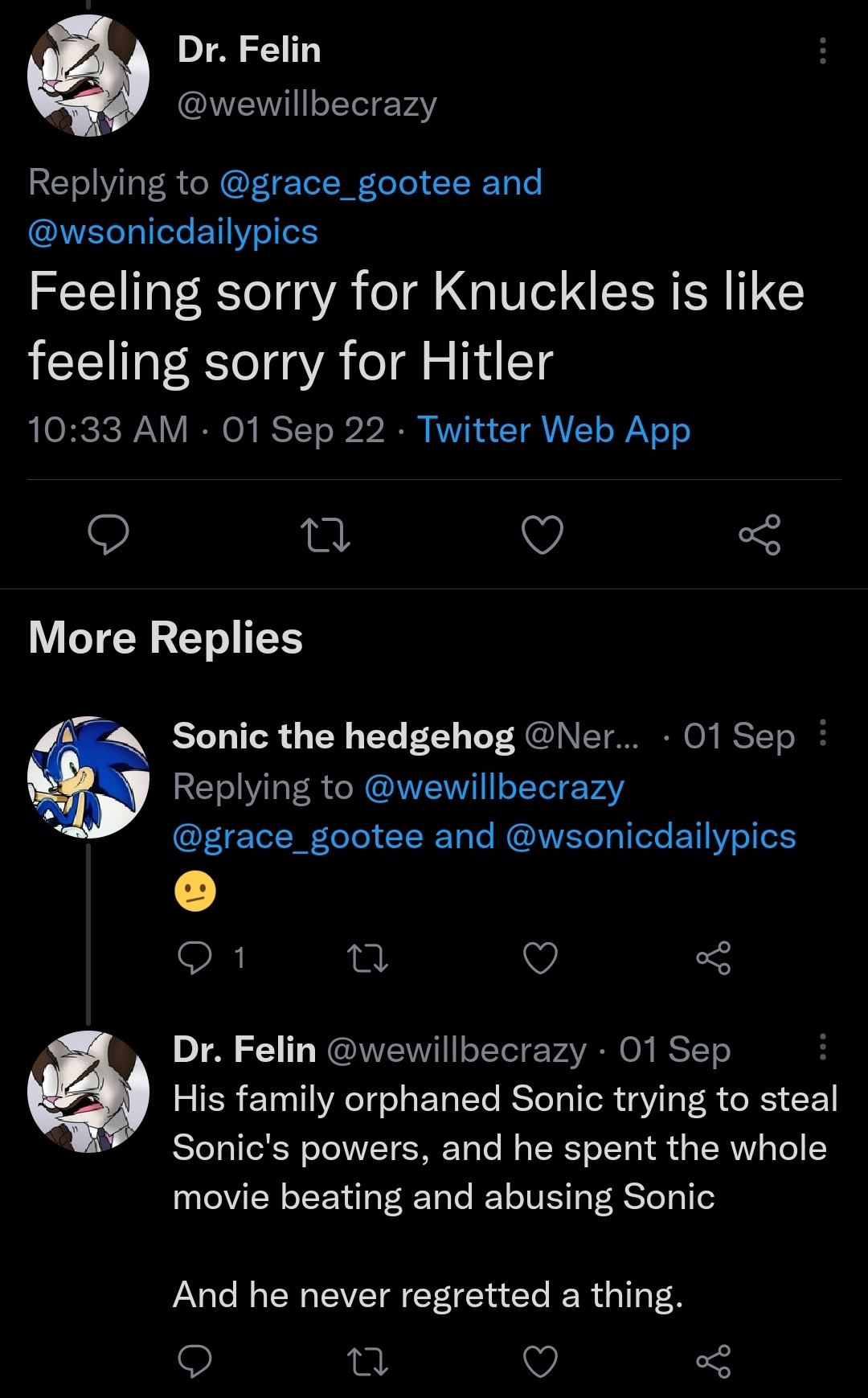Like Sonic the hedgehog's emoji reply
Image resolution: width=868 pixels, height=1398 pixels.
(540, 957)
